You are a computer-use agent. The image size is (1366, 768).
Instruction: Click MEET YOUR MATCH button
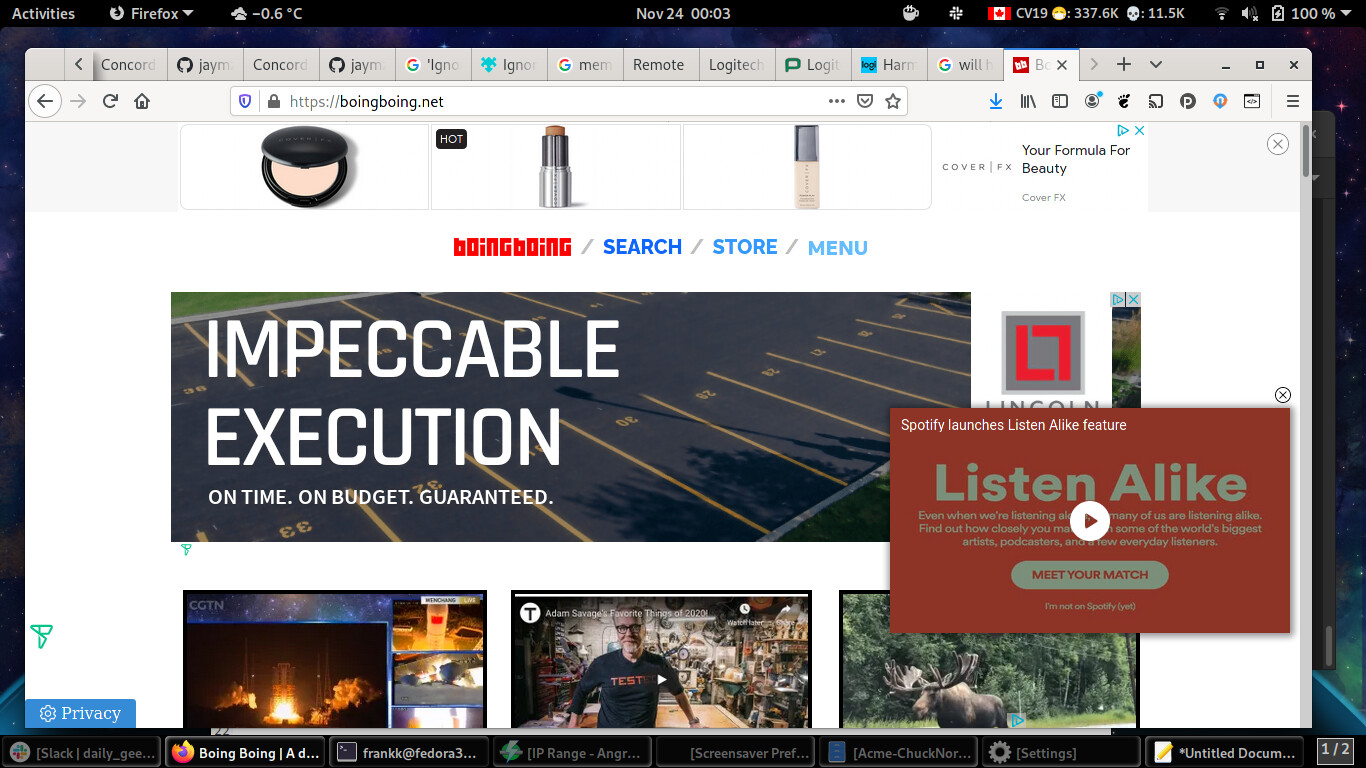1090,575
